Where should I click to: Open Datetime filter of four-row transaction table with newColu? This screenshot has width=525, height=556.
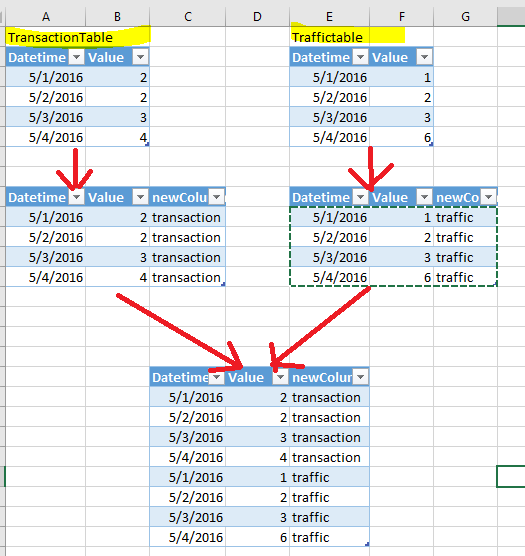(76, 197)
